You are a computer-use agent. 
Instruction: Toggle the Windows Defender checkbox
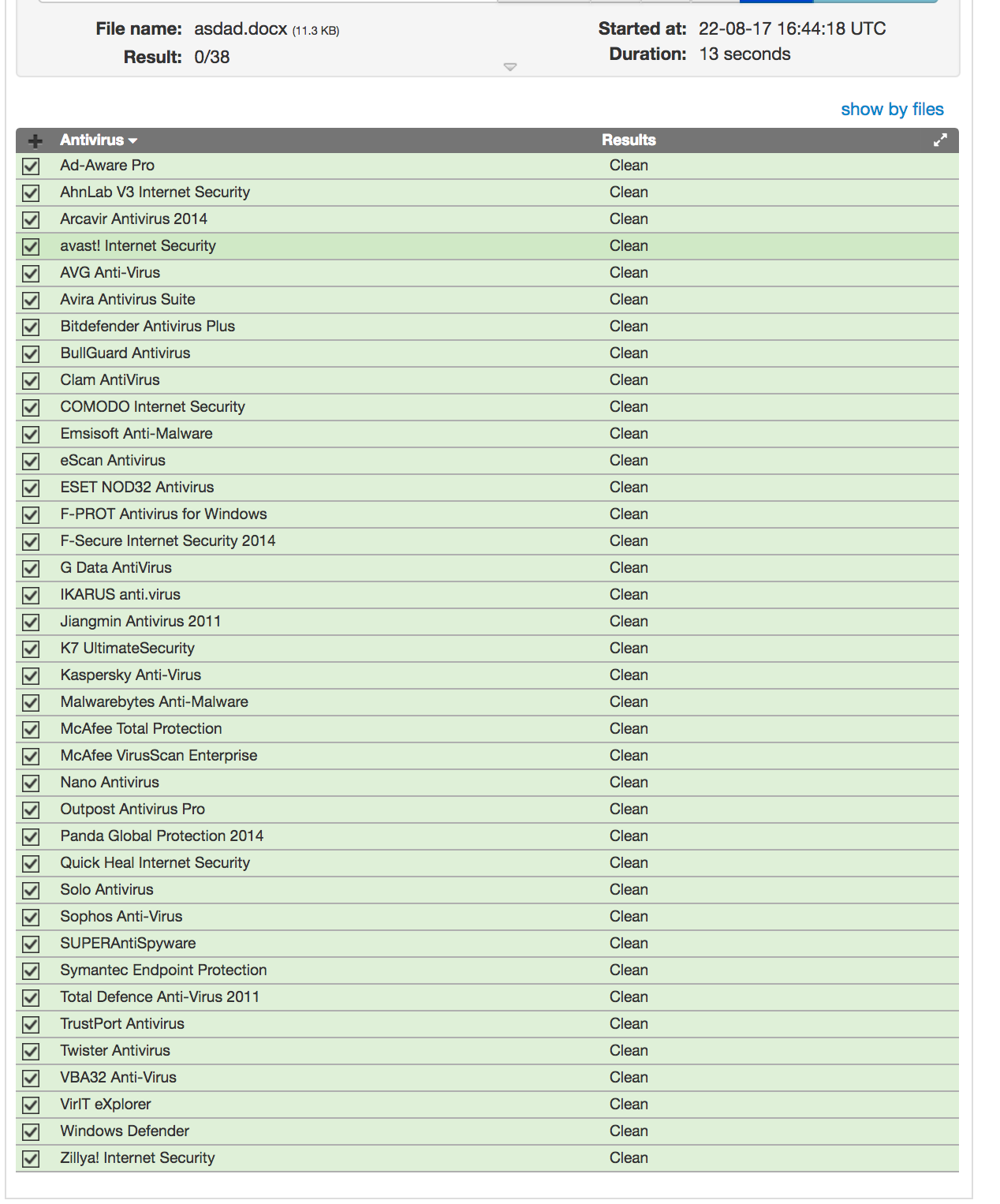(x=31, y=1131)
